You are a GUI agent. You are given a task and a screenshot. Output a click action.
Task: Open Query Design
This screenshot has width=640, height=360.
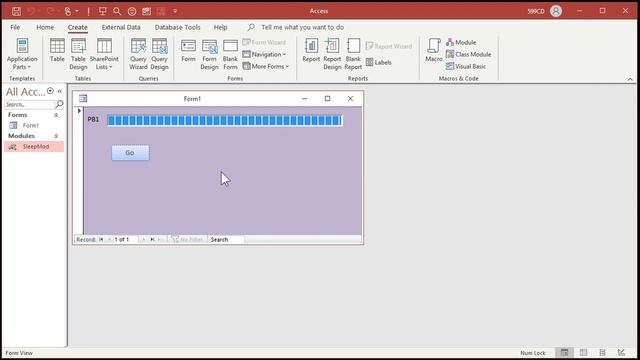click(x=159, y=54)
